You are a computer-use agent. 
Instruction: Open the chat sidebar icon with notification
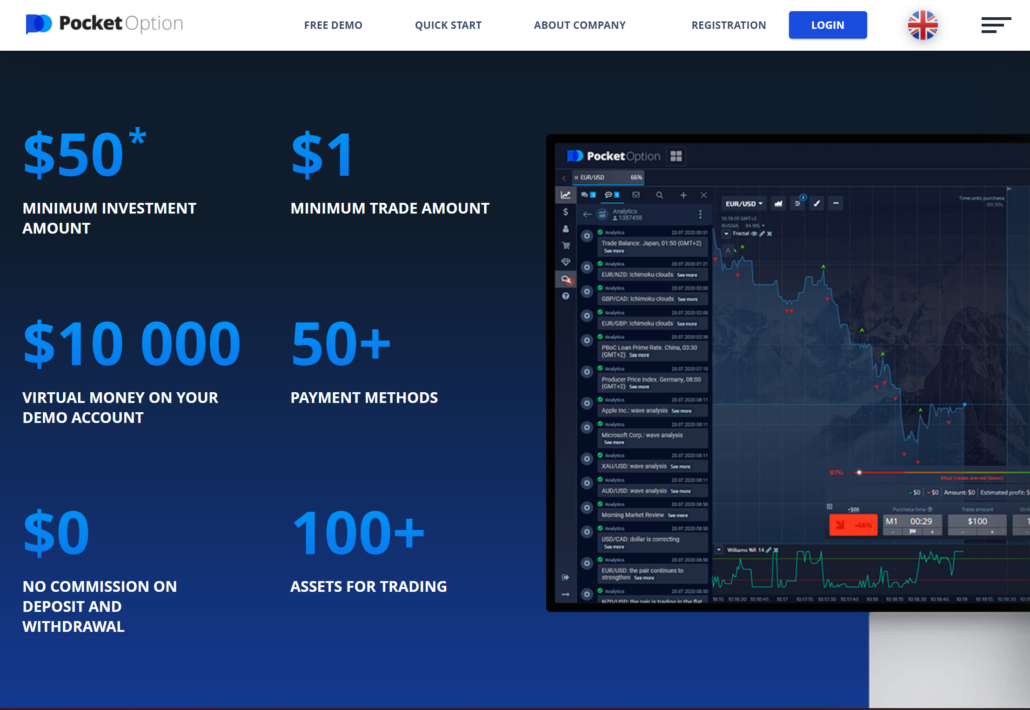pyautogui.click(x=566, y=280)
